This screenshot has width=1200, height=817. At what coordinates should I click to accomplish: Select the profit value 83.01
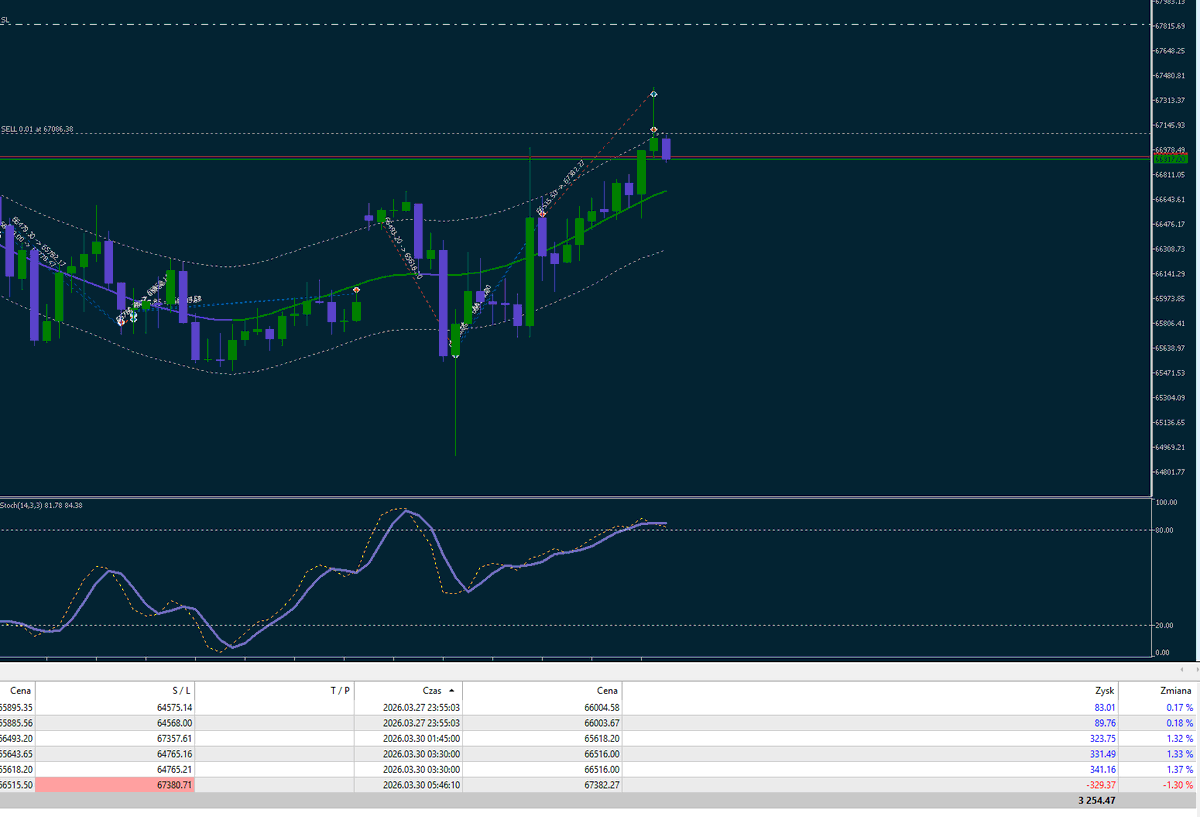(1104, 707)
